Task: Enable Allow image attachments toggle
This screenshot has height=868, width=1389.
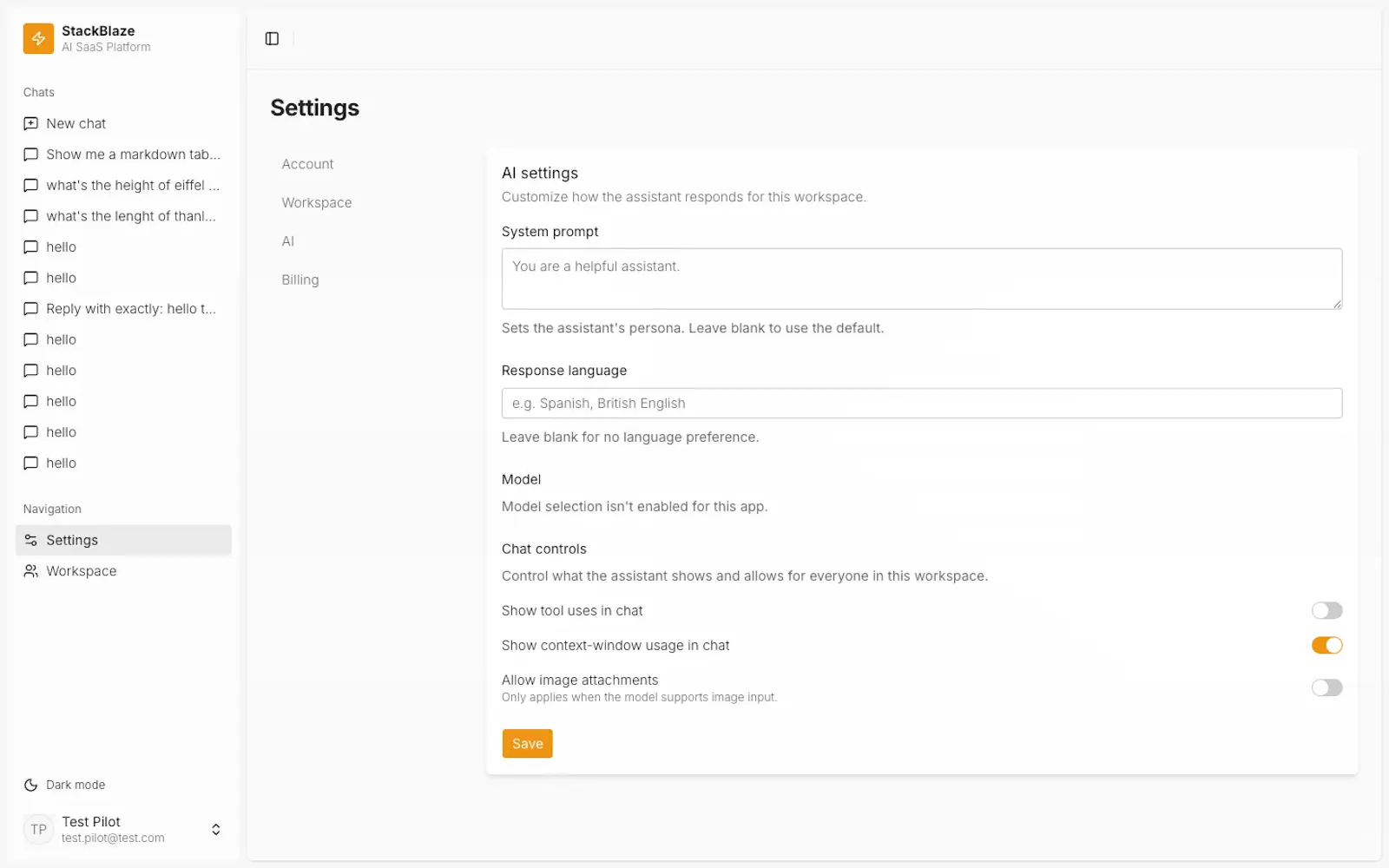Action: (x=1326, y=687)
